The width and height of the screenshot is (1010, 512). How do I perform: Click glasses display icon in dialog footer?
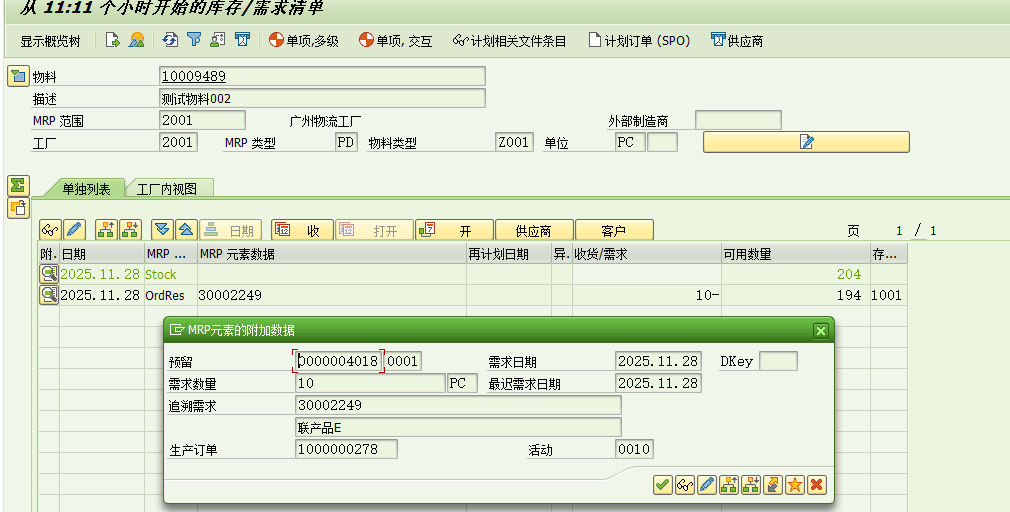[685, 485]
